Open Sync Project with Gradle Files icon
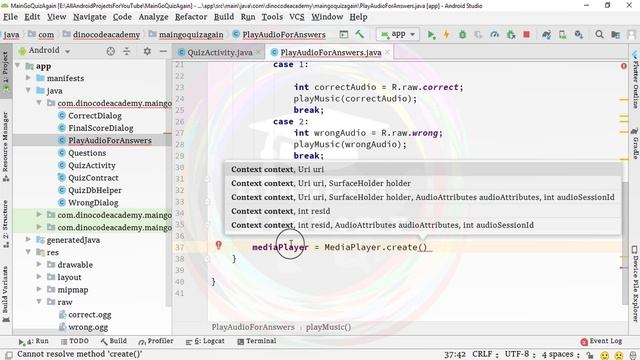640x360 pixels. pyautogui.click(x=547, y=35)
